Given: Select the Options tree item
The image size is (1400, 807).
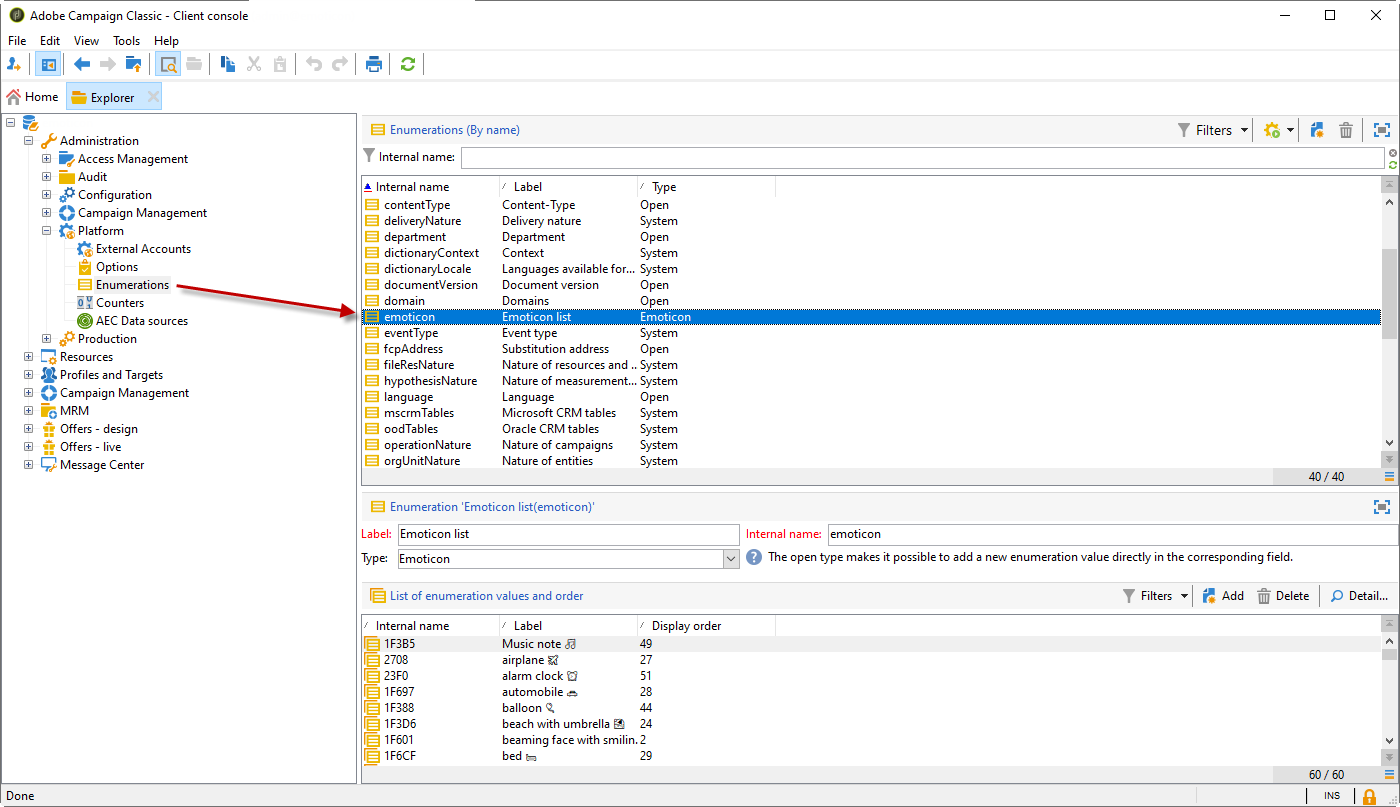Looking at the screenshot, I should pos(117,267).
